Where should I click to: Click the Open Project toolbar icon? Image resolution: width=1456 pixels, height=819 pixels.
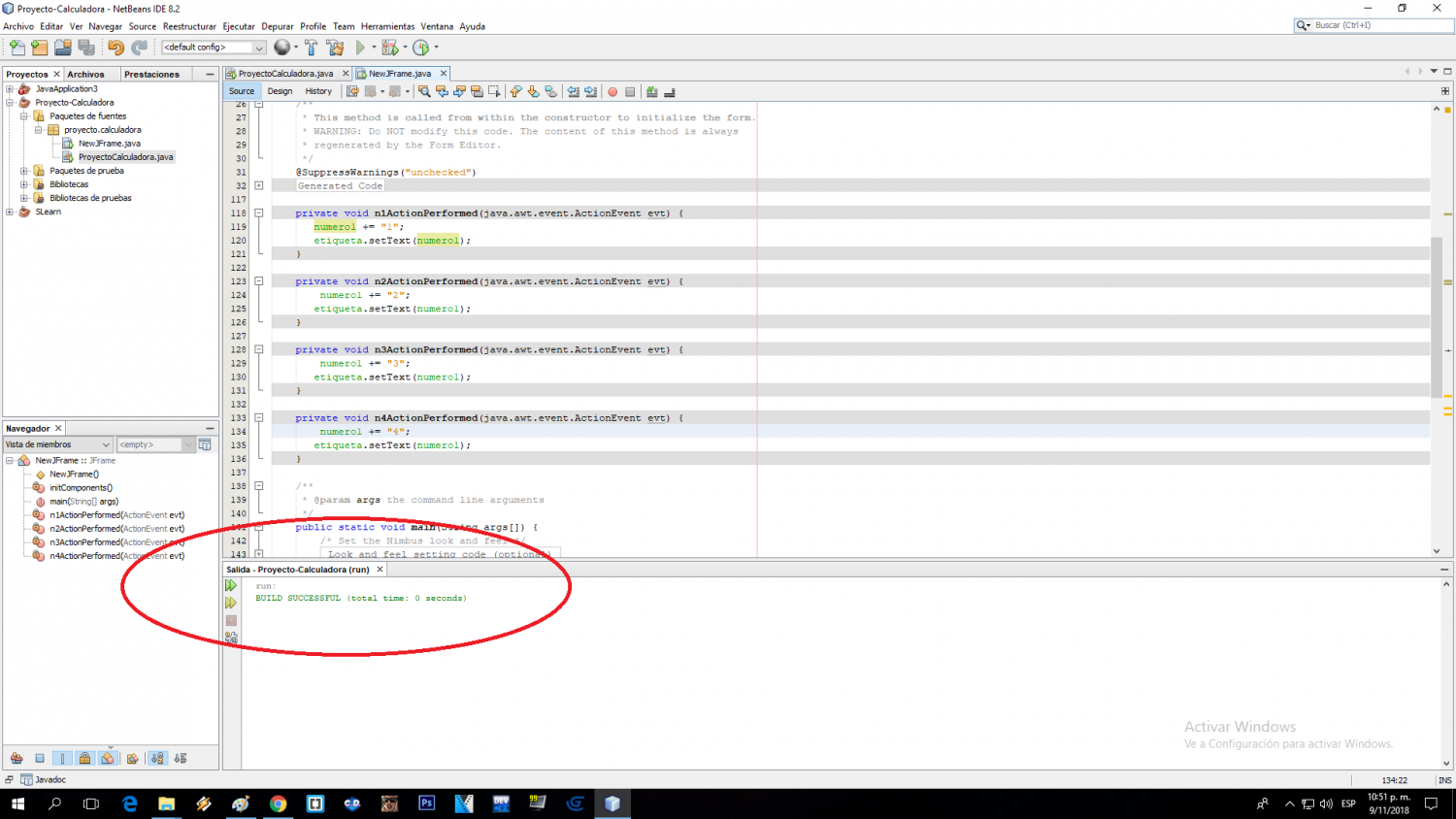[x=63, y=48]
